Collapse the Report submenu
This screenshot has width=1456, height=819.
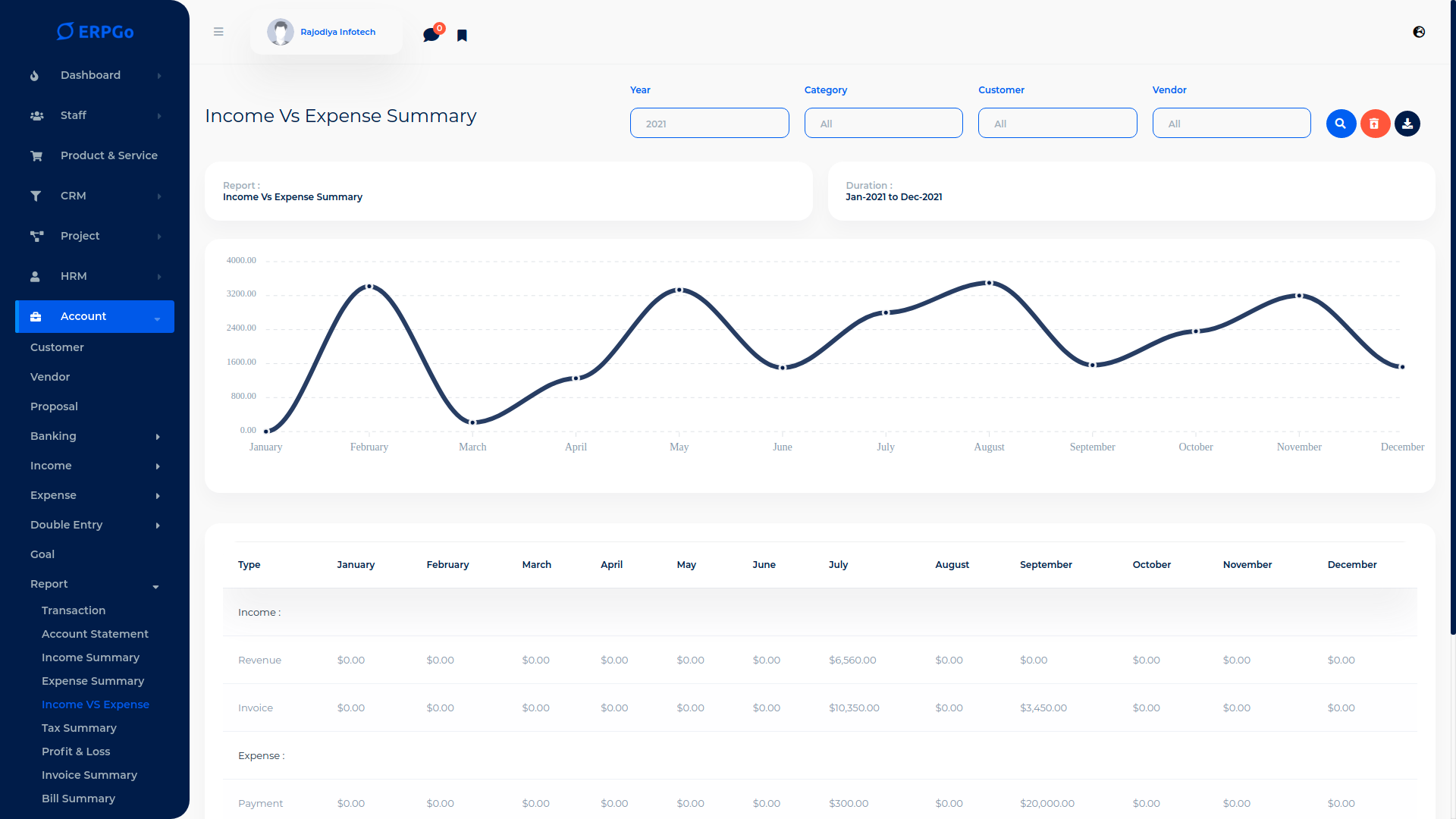(x=95, y=584)
